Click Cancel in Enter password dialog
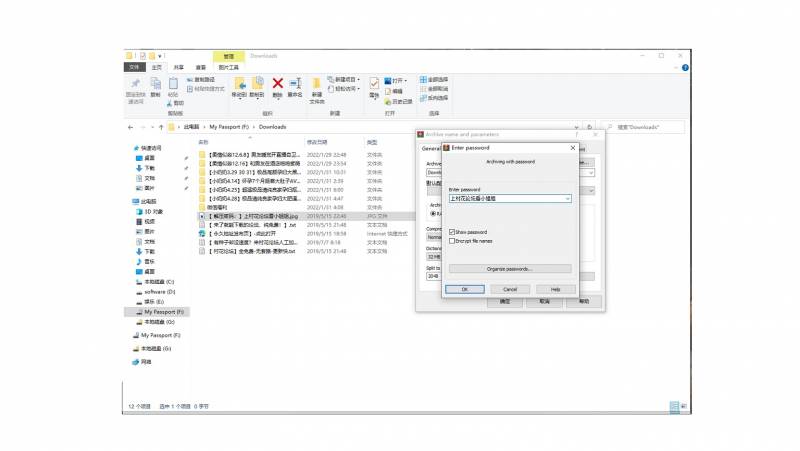 pos(510,289)
